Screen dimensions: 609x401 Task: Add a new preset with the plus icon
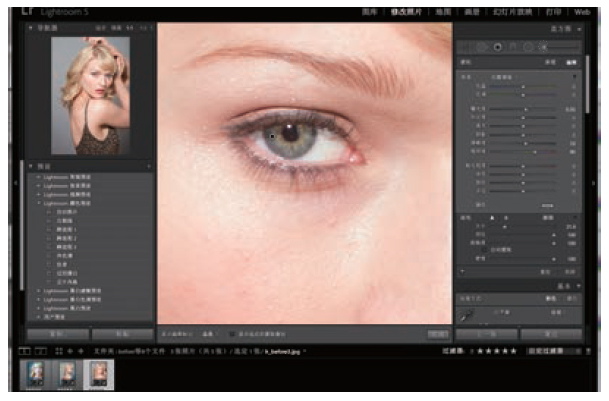pos(148,166)
